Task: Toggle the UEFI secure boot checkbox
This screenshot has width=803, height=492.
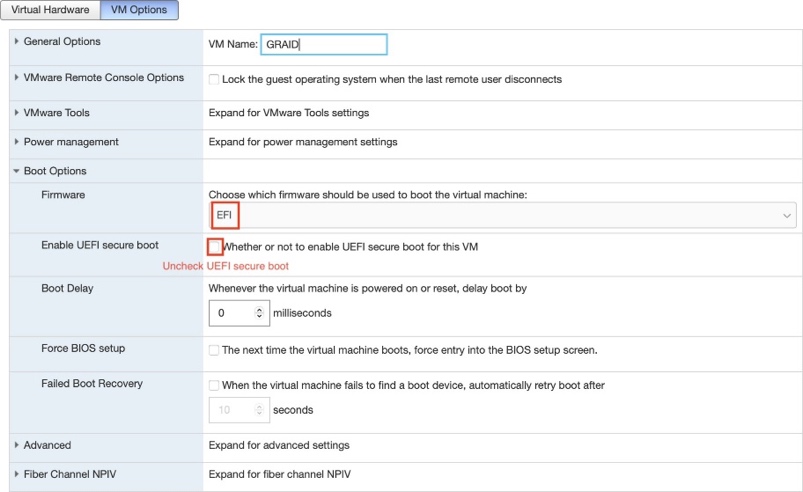Action: (215, 247)
